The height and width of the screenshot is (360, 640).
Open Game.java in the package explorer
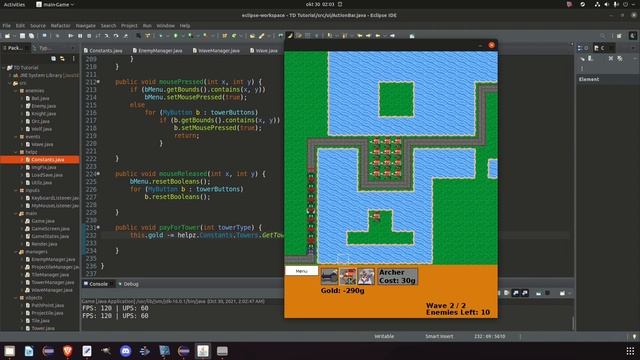(x=40, y=221)
